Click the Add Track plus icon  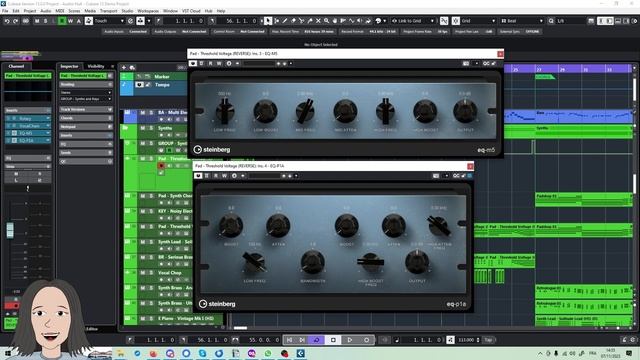click(x=124, y=67)
